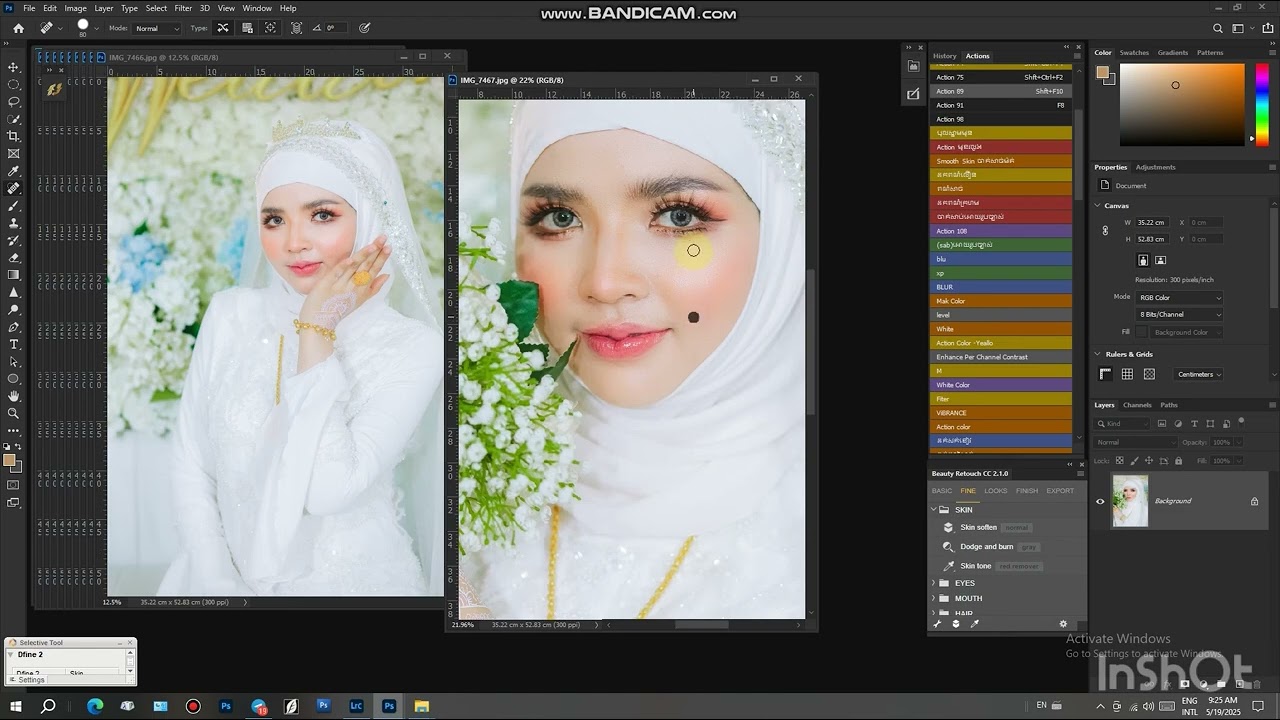Filter layers by adjustment layer icon
The width and height of the screenshot is (1280, 720).
[1179, 424]
